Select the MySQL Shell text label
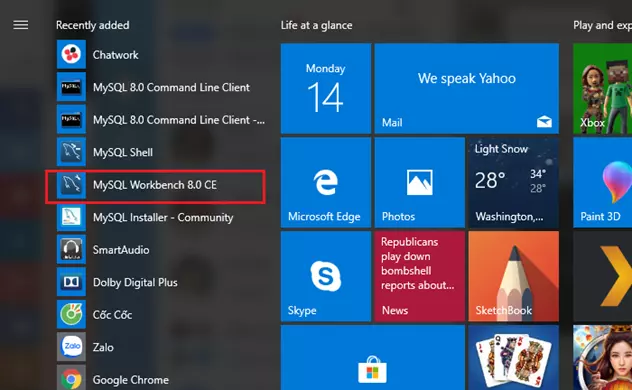Viewport: 632px width, 390px height. pyautogui.click(x=123, y=152)
